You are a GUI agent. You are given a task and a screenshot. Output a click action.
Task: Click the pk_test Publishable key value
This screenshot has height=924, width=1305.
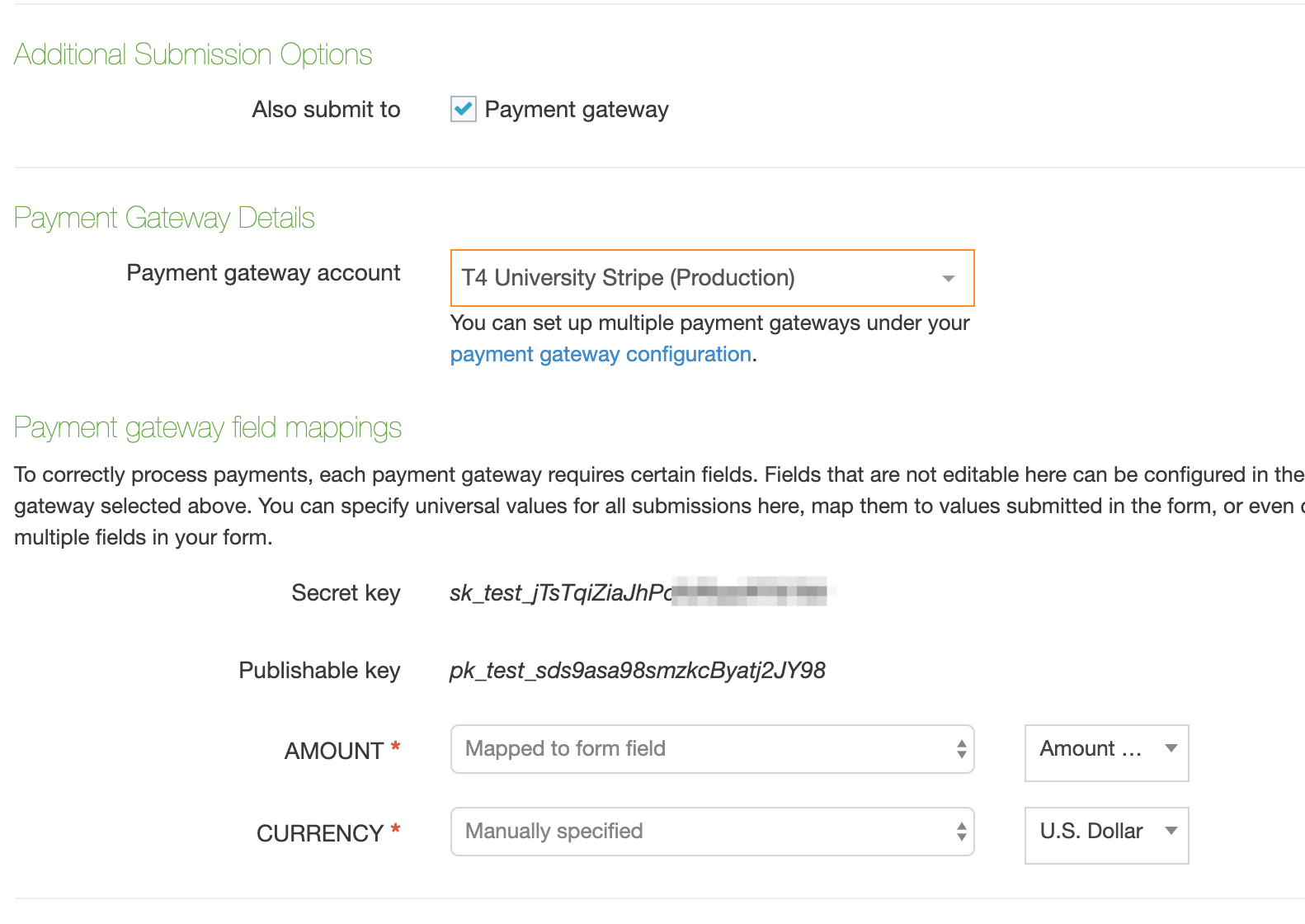pos(637,671)
